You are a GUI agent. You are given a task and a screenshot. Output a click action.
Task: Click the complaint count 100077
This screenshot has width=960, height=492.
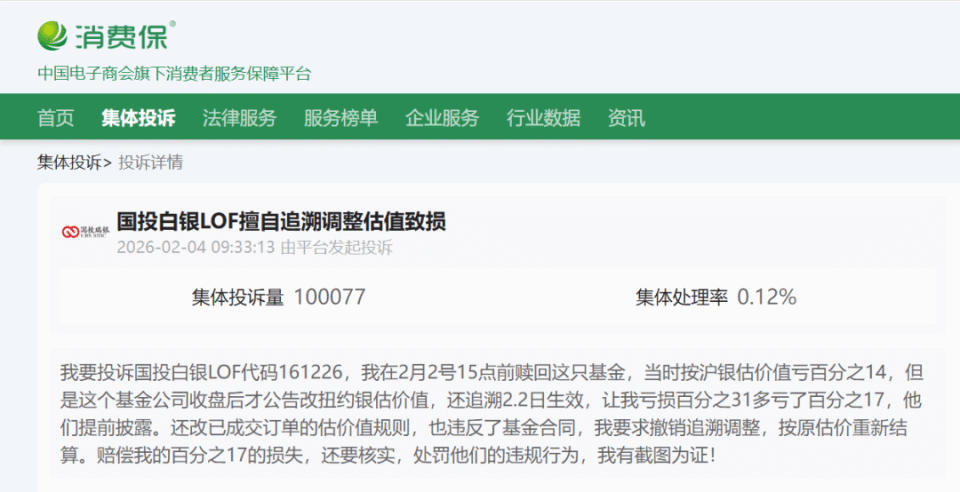click(x=329, y=297)
